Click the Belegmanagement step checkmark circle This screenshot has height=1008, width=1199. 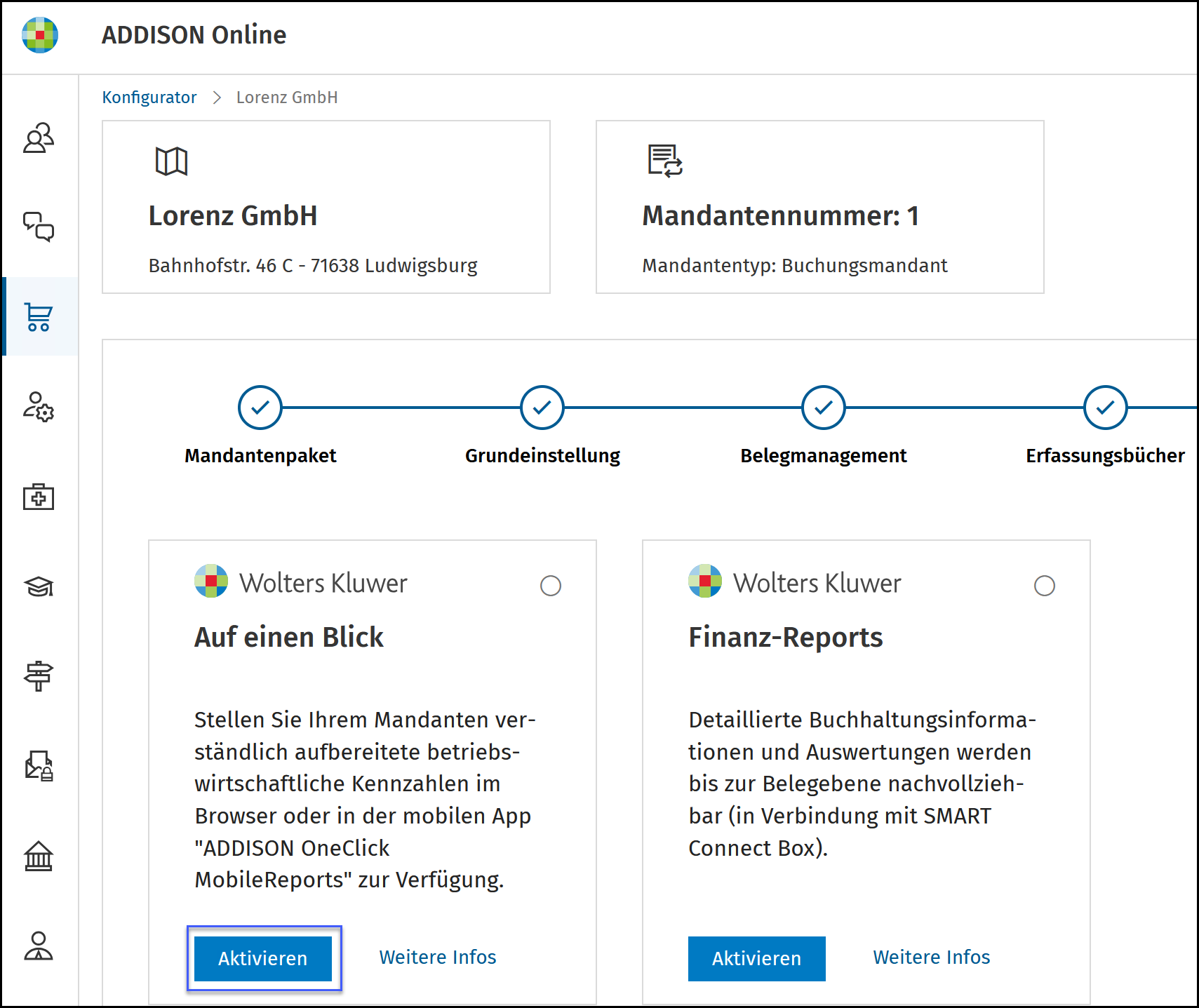tap(824, 407)
